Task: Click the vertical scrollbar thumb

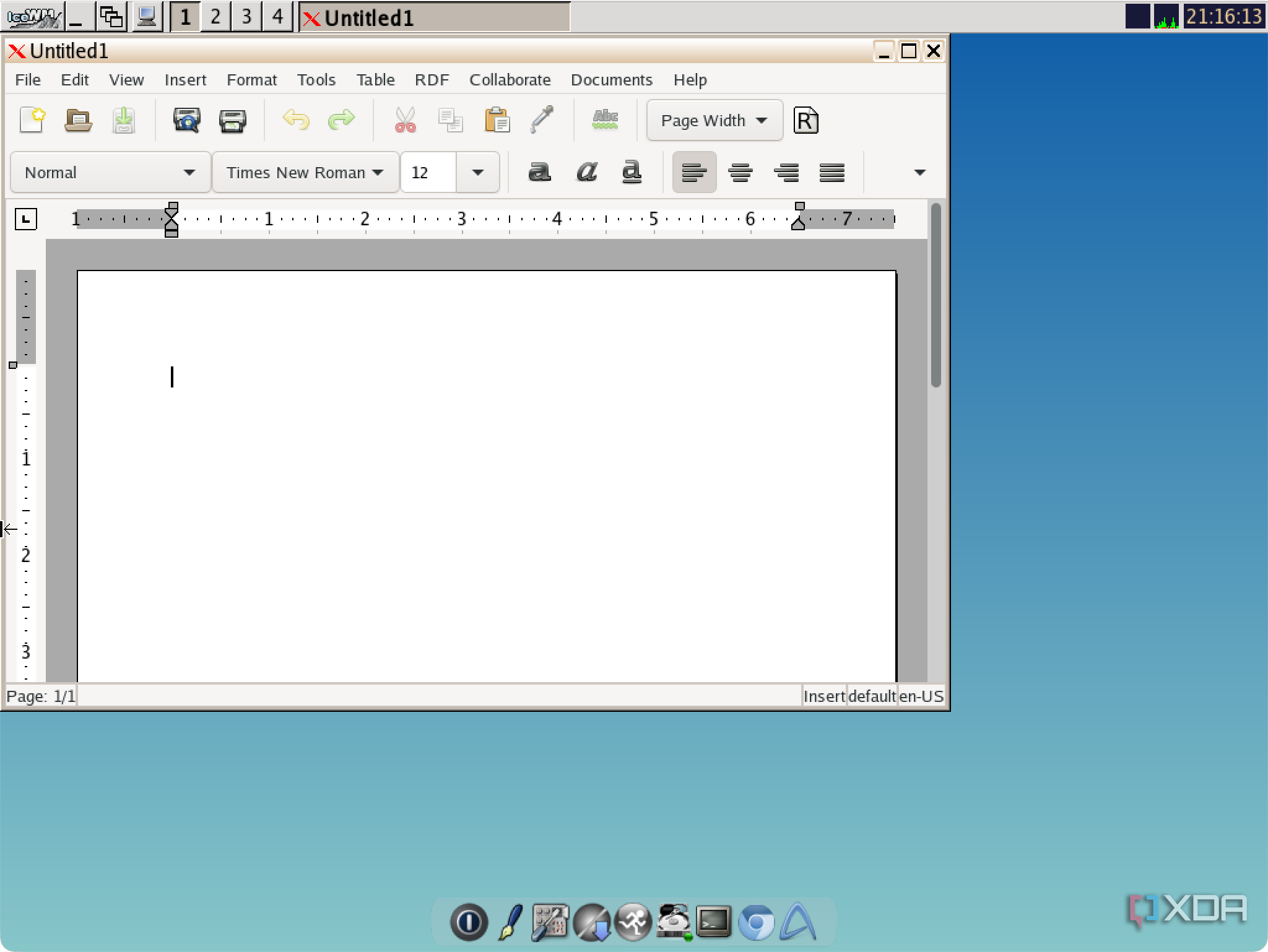Action: click(936, 296)
